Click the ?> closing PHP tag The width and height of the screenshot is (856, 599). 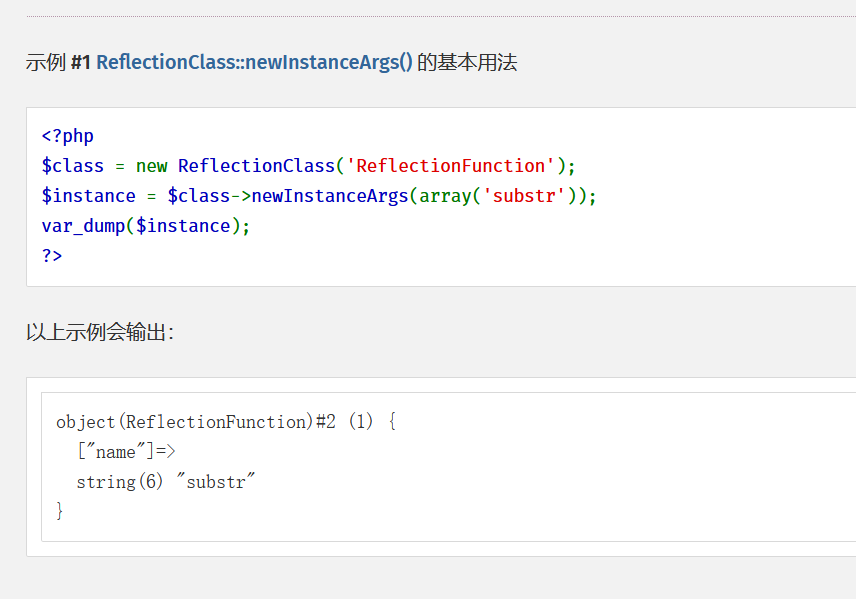(x=52, y=256)
